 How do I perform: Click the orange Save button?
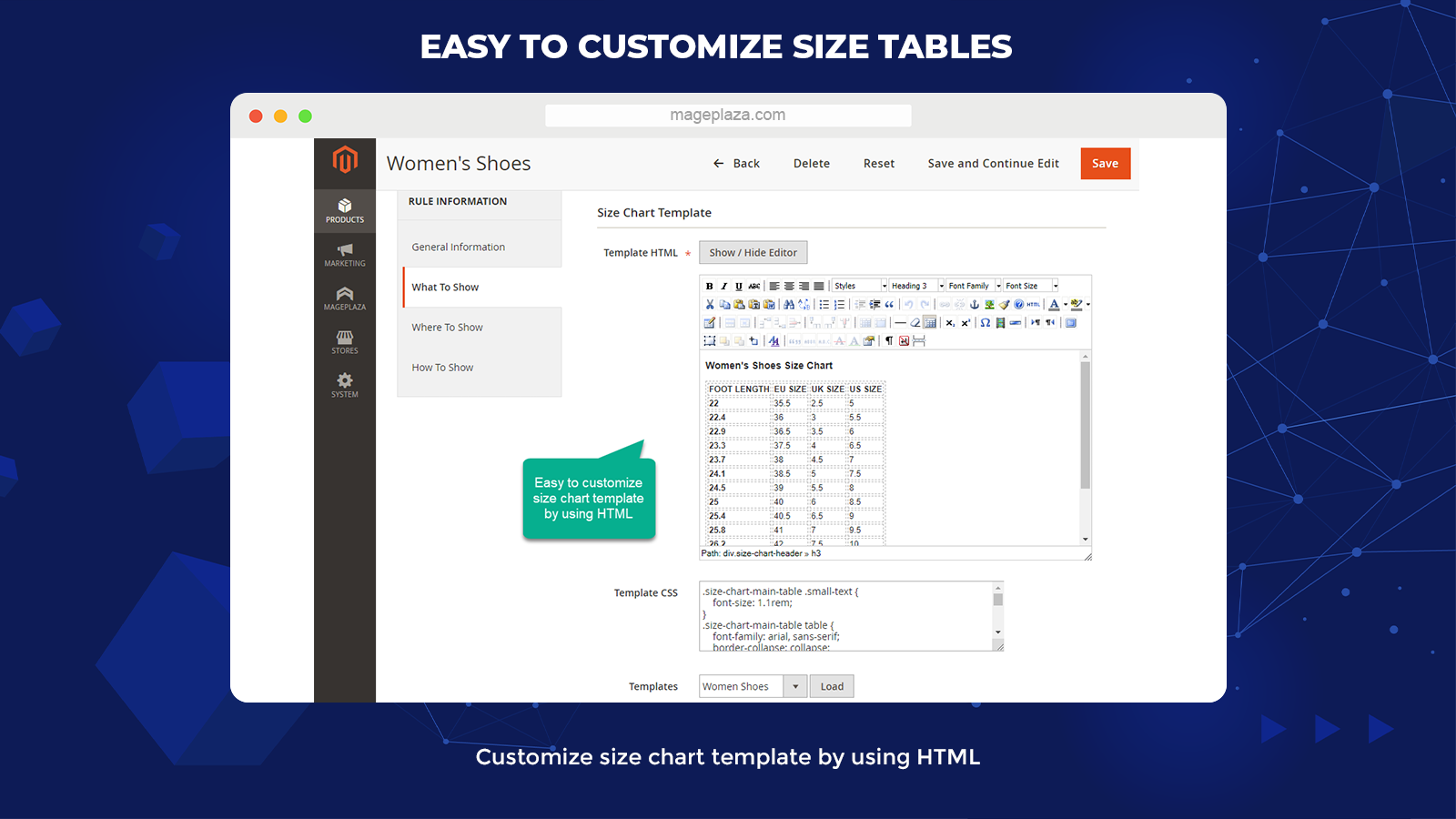pos(1105,164)
